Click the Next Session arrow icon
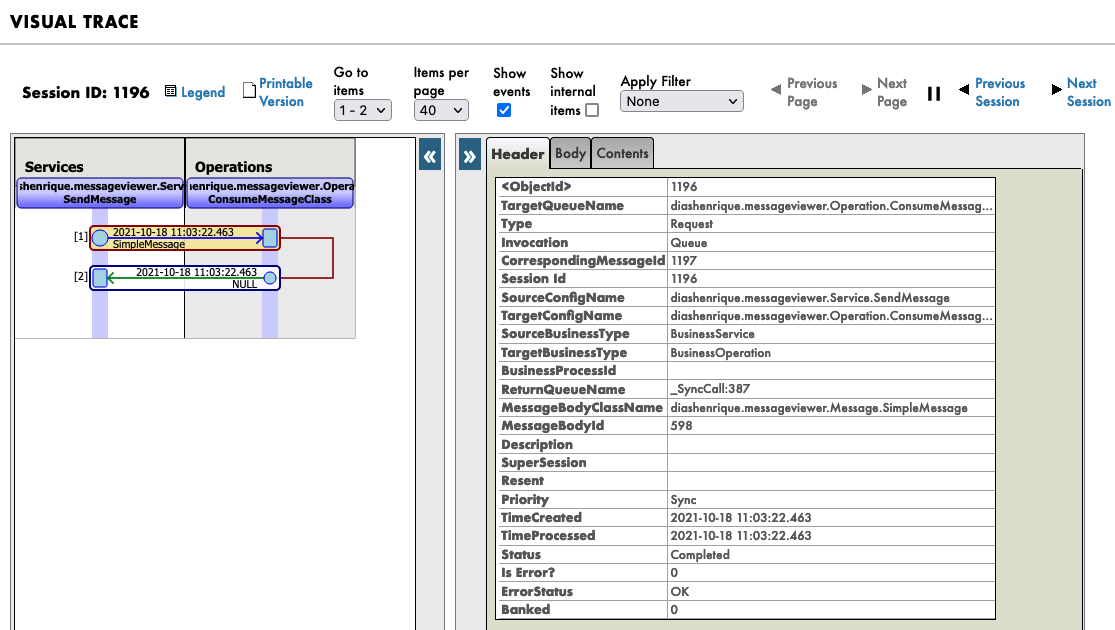The image size is (1115, 630). click(1057, 90)
